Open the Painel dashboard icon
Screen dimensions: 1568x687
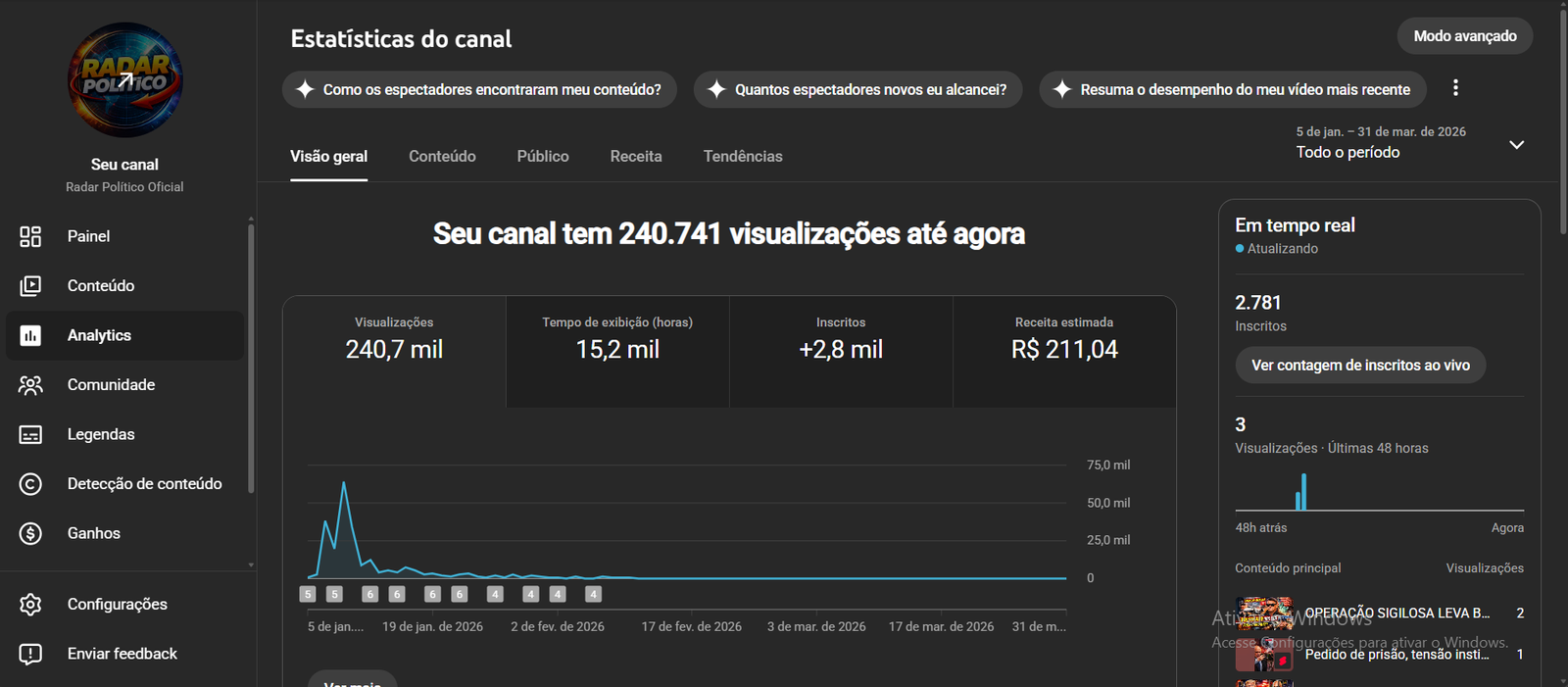click(x=30, y=236)
